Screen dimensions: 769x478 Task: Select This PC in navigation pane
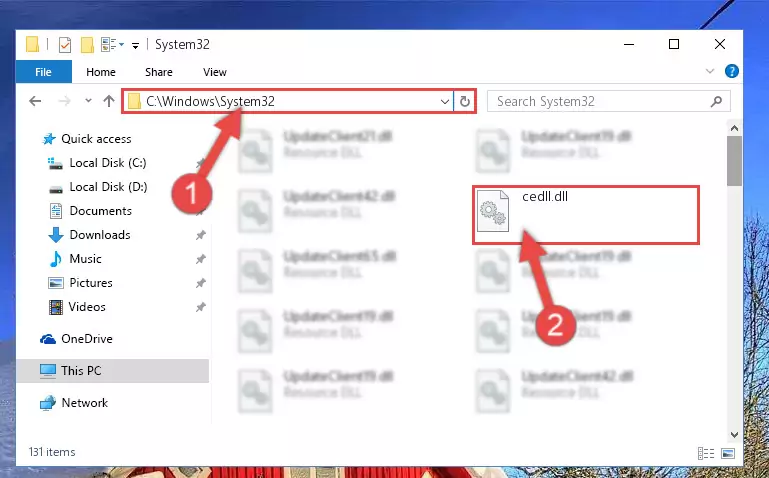pyautogui.click(x=113, y=371)
